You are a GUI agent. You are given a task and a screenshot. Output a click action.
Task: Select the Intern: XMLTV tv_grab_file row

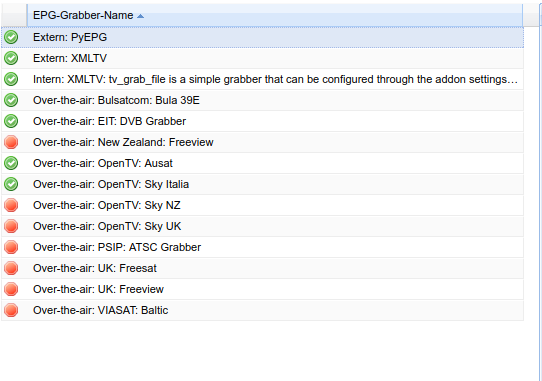click(x=262, y=80)
